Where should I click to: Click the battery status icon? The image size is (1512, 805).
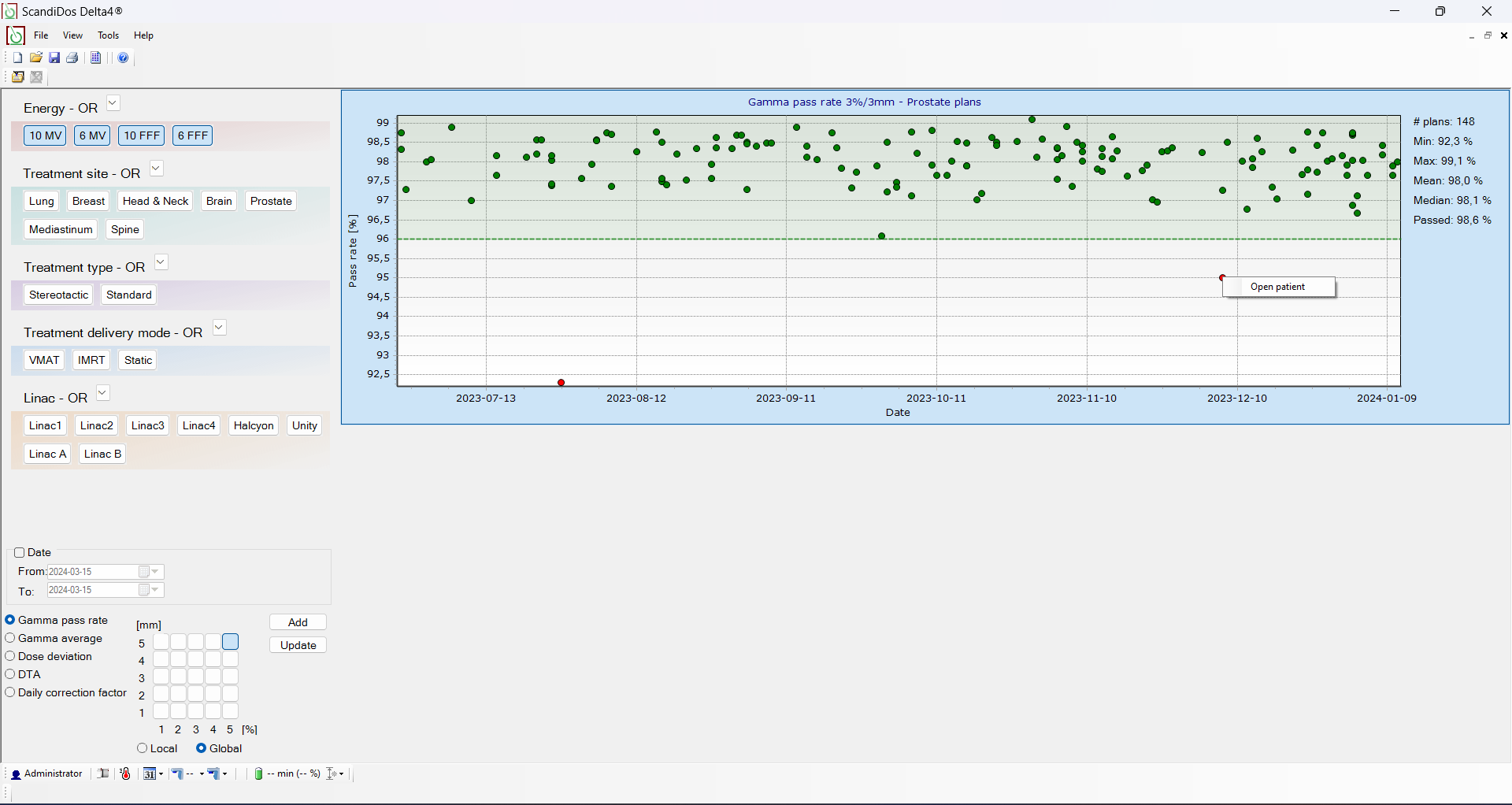258,773
